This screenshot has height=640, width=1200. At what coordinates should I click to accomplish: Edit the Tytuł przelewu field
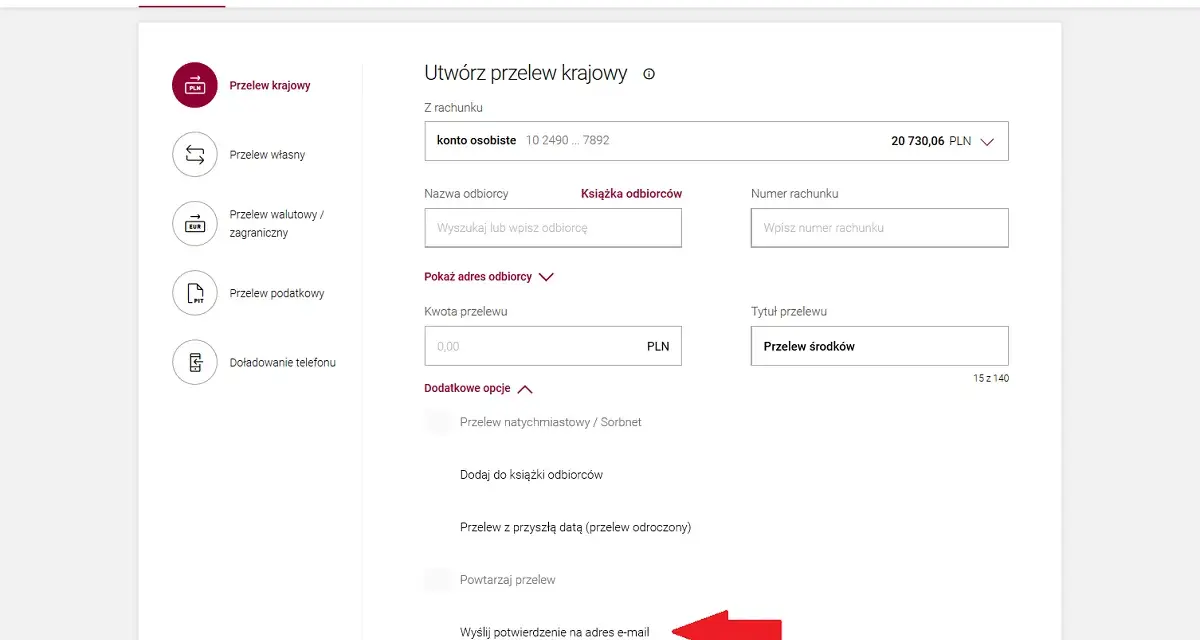[879, 346]
